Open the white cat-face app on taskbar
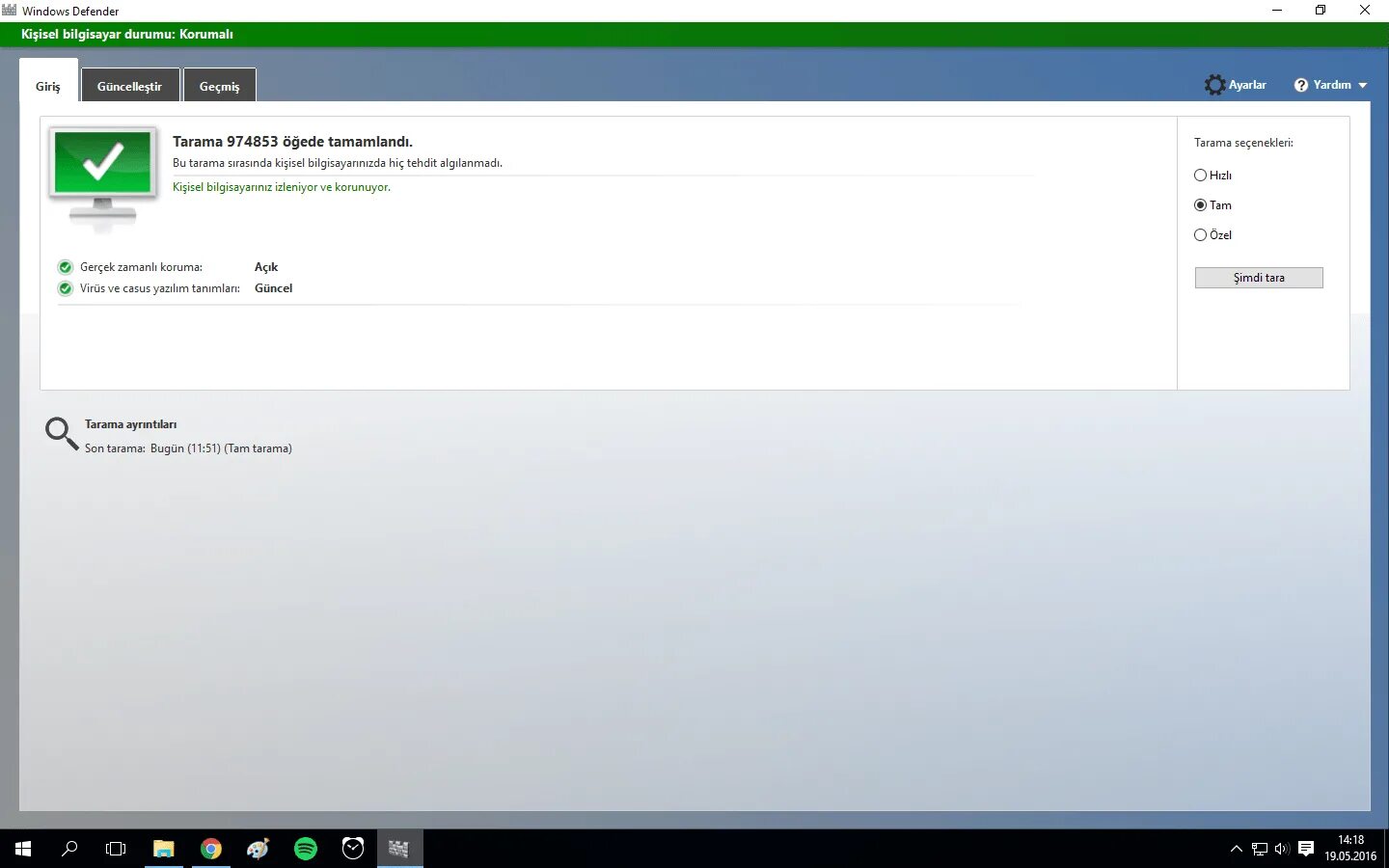This screenshot has height=868, width=1389. [353, 849]
